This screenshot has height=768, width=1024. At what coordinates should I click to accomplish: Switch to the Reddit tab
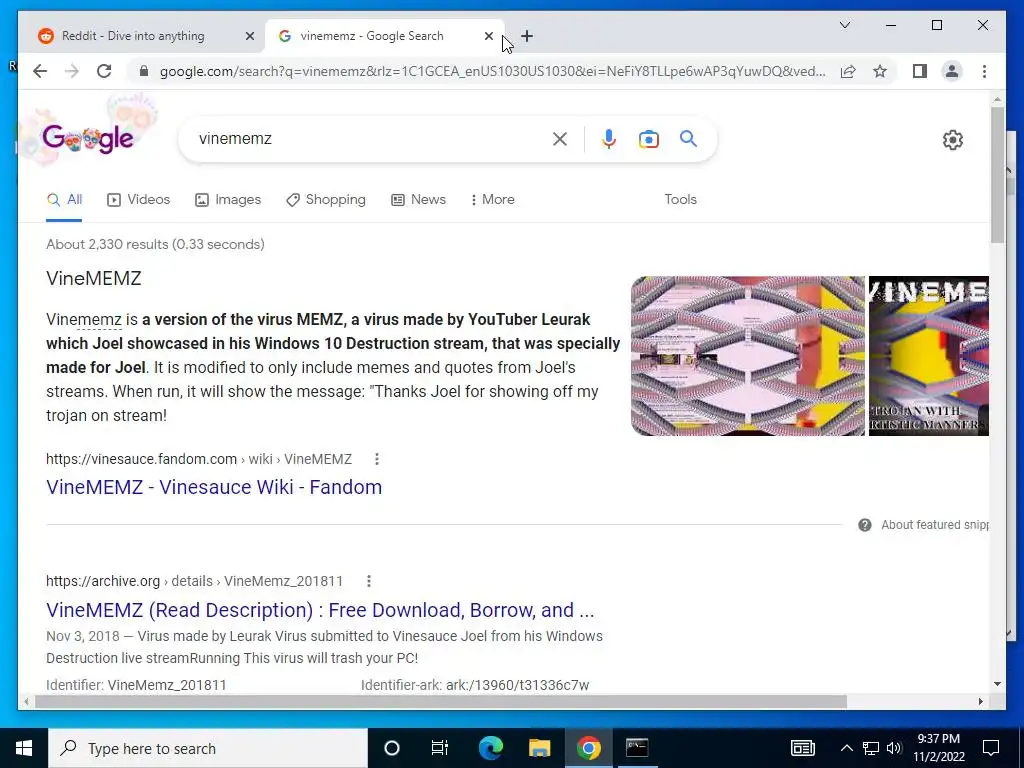134,36
